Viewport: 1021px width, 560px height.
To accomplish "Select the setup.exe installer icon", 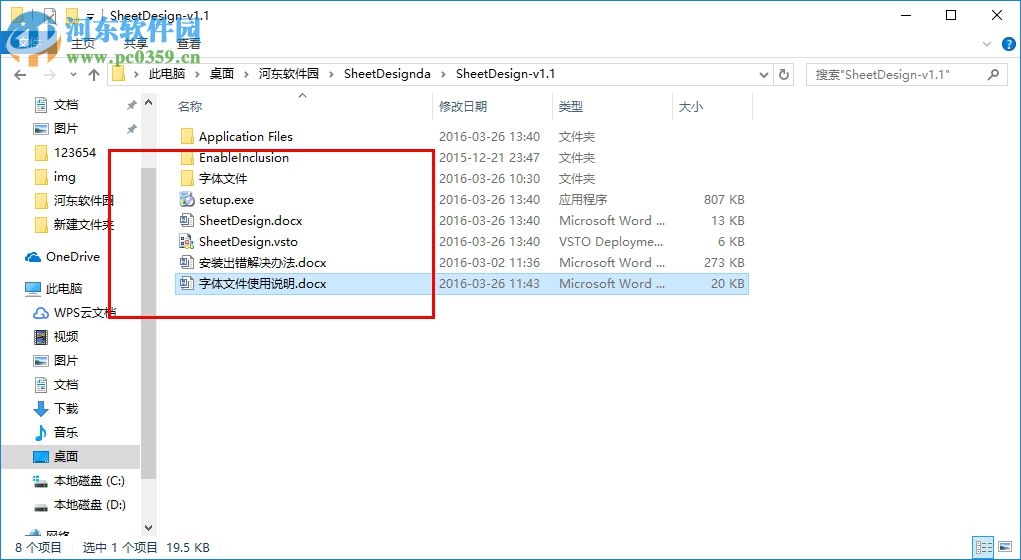I will pyautogui.click(x=187, y=199).
